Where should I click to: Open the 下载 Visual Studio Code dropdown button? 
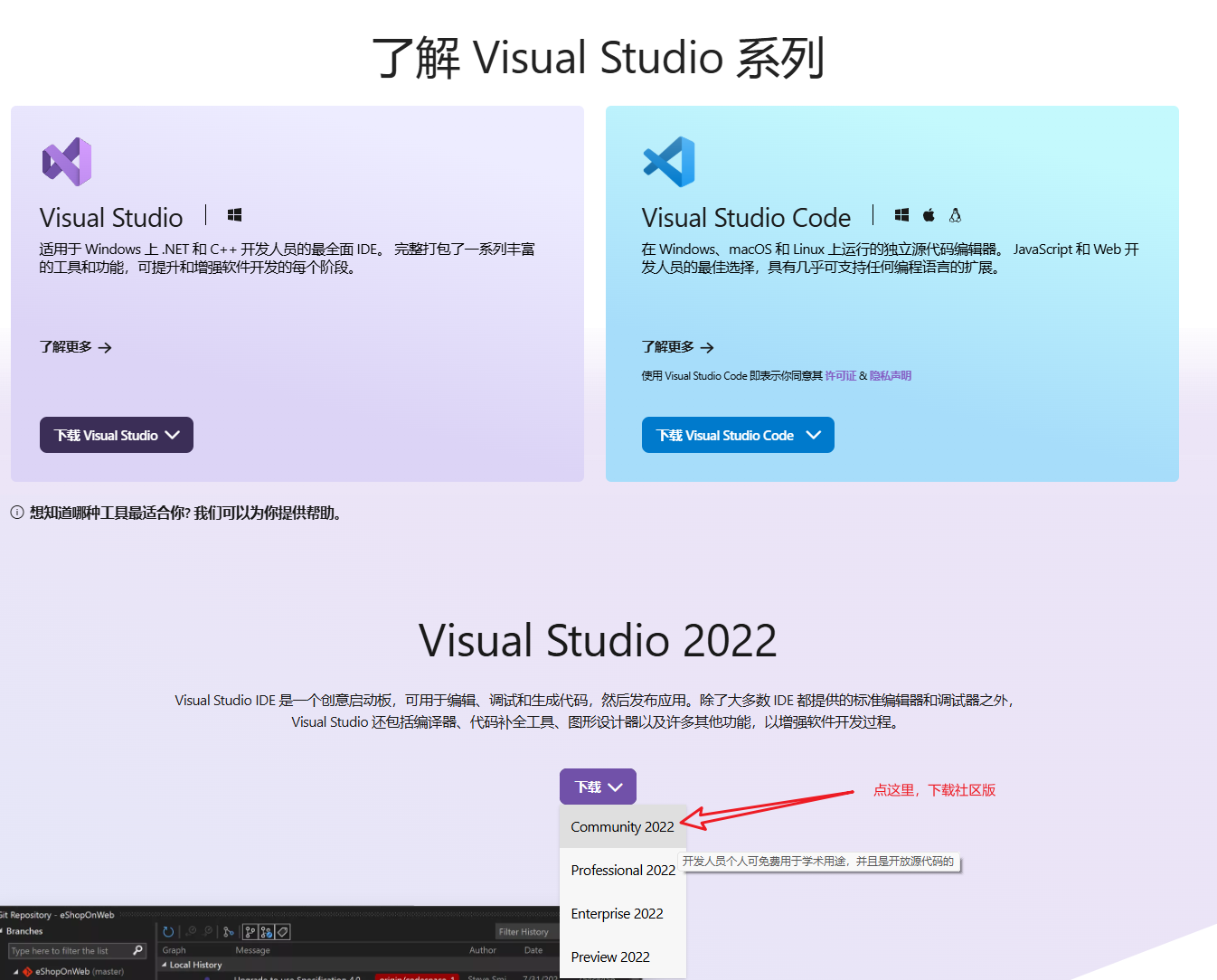click(x=738, y=435)
